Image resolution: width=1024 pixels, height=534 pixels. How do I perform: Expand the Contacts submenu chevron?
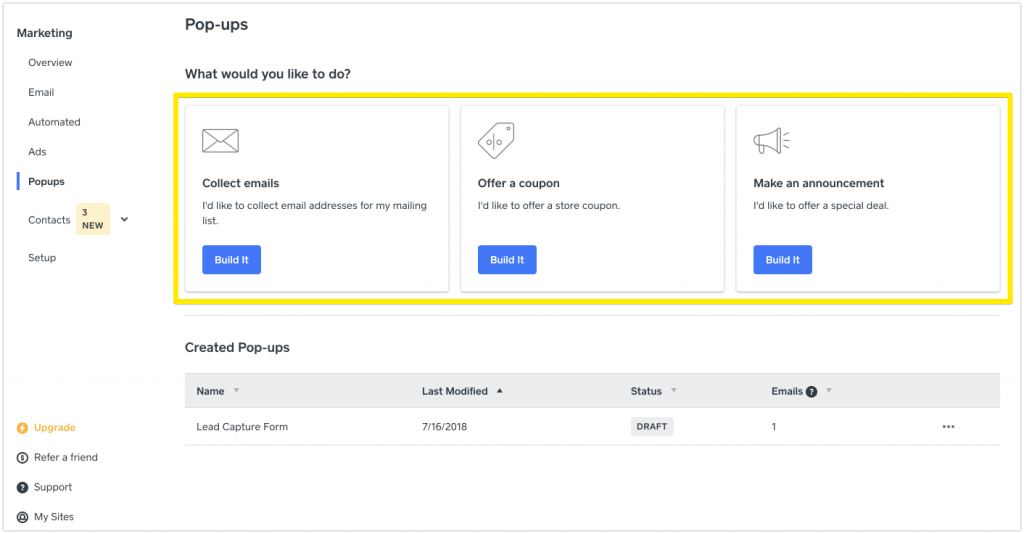[x=124, y=219]
